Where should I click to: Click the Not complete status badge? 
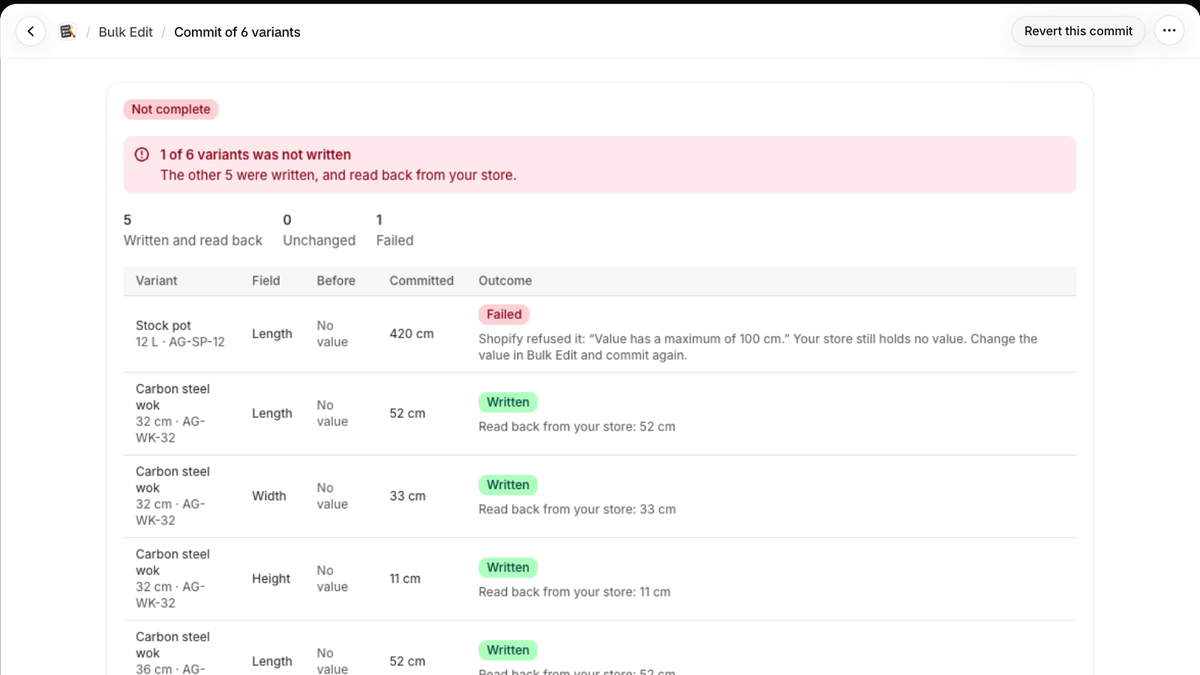point(171,109)
